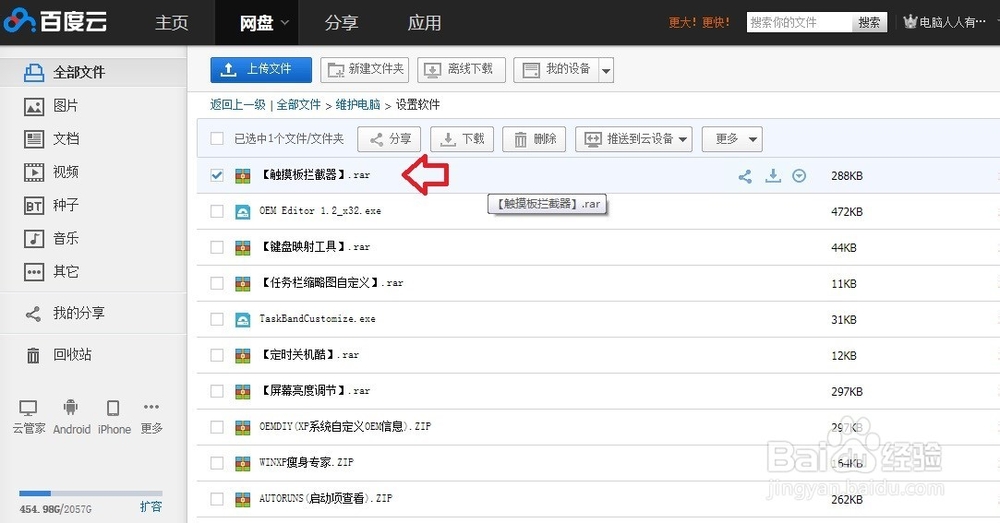
Task: Click the 【触摸板拦截器】.rar file name
Action: (315, 175)
